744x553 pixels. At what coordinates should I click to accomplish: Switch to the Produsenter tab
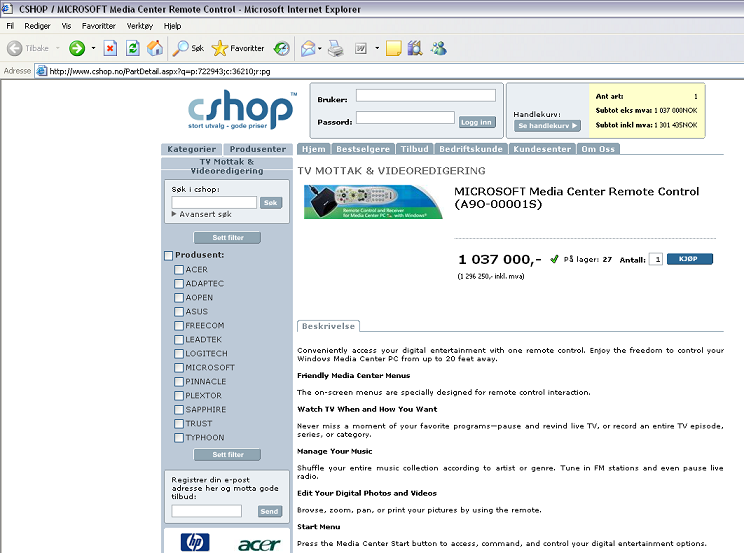[x=258, y=149]
